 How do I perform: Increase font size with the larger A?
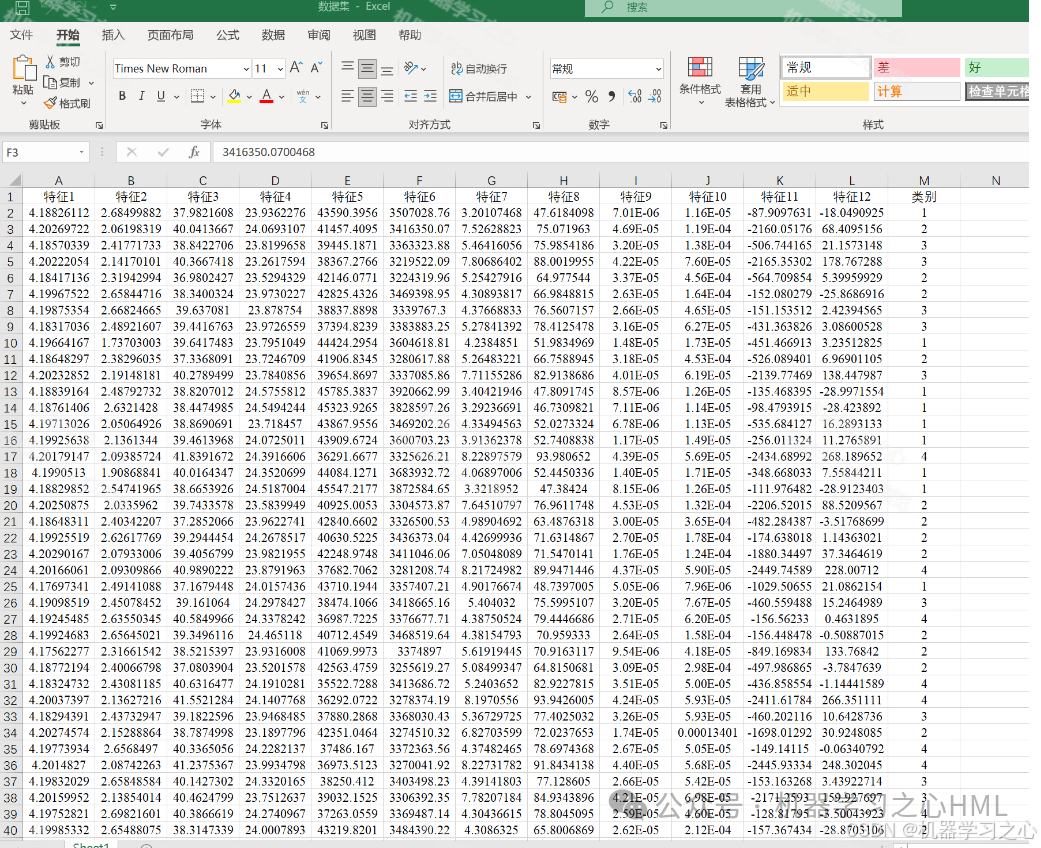(x=296, y=68)
